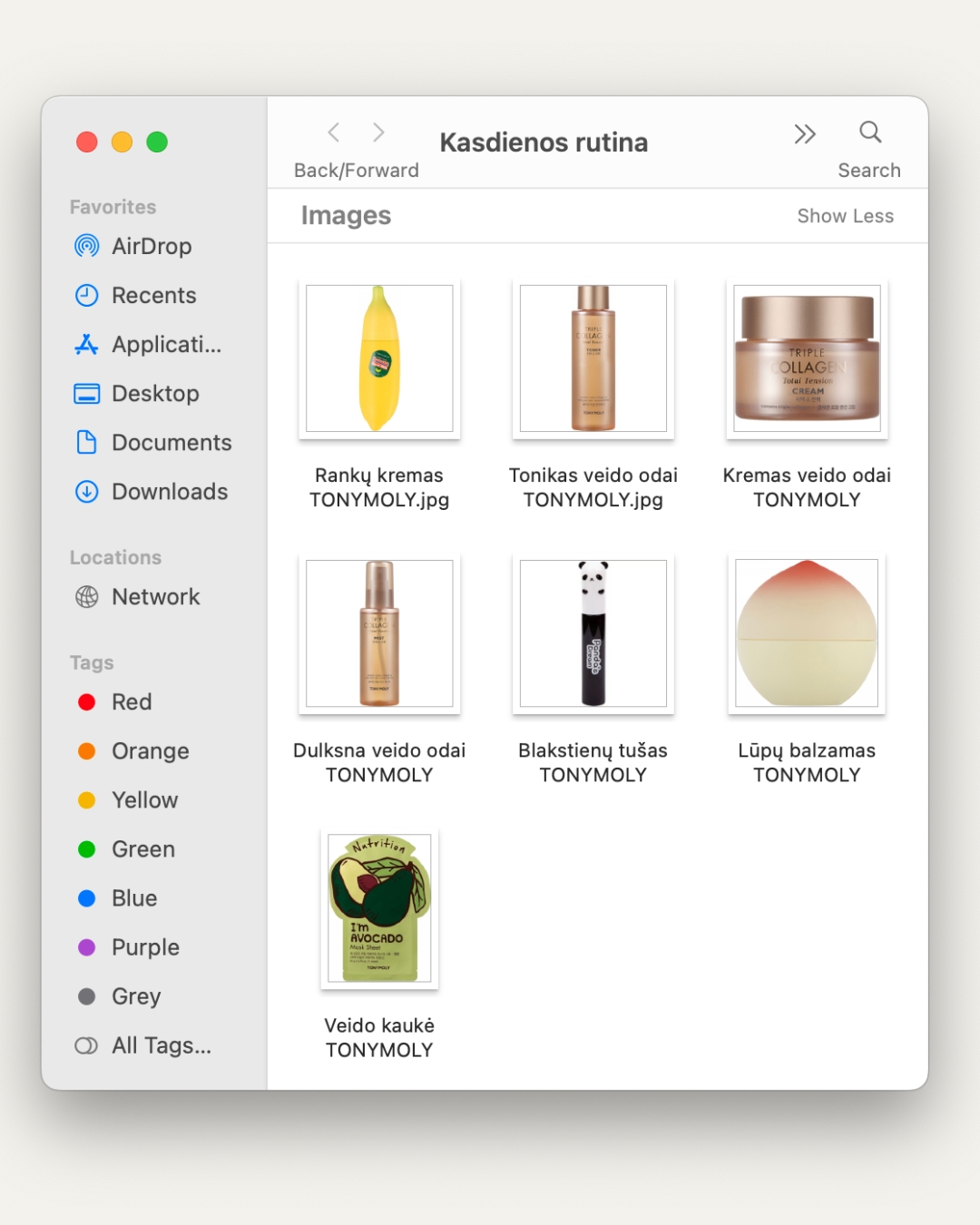Screen dimensions: 980x1225
Task: Click file name 'Kremas veido odai TONYMOLY'
Action: click(x=807, y=487)
